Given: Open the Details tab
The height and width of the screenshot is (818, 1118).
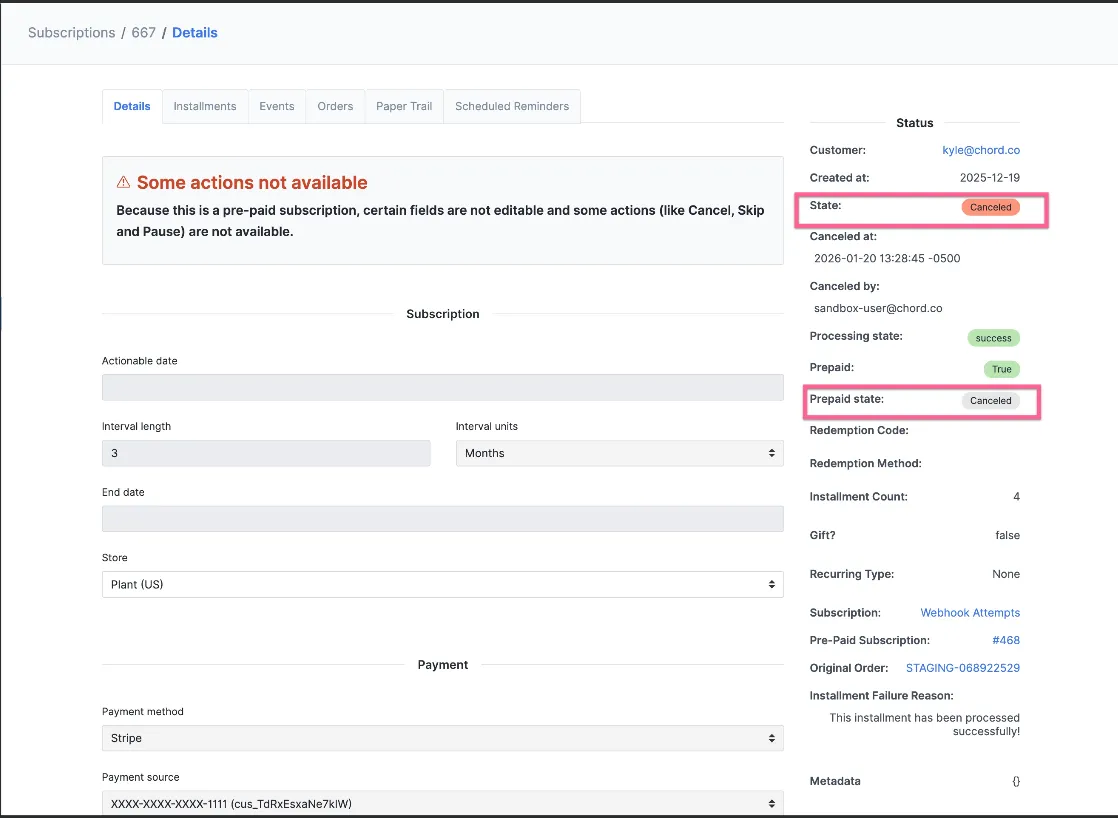Looking at the screenshot, I should click(132, 106).
